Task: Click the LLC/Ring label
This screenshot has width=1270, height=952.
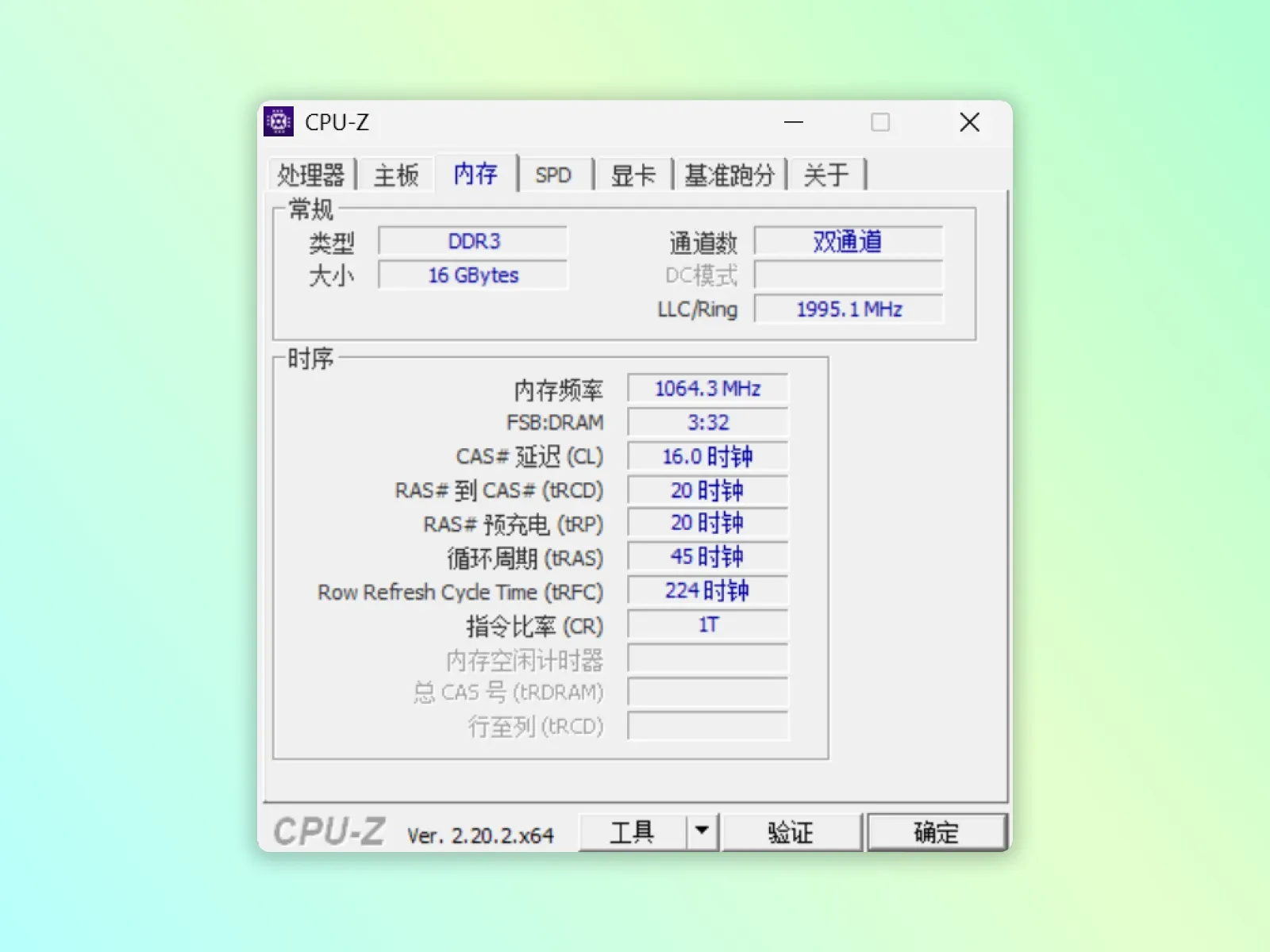Action: (698, 309)
